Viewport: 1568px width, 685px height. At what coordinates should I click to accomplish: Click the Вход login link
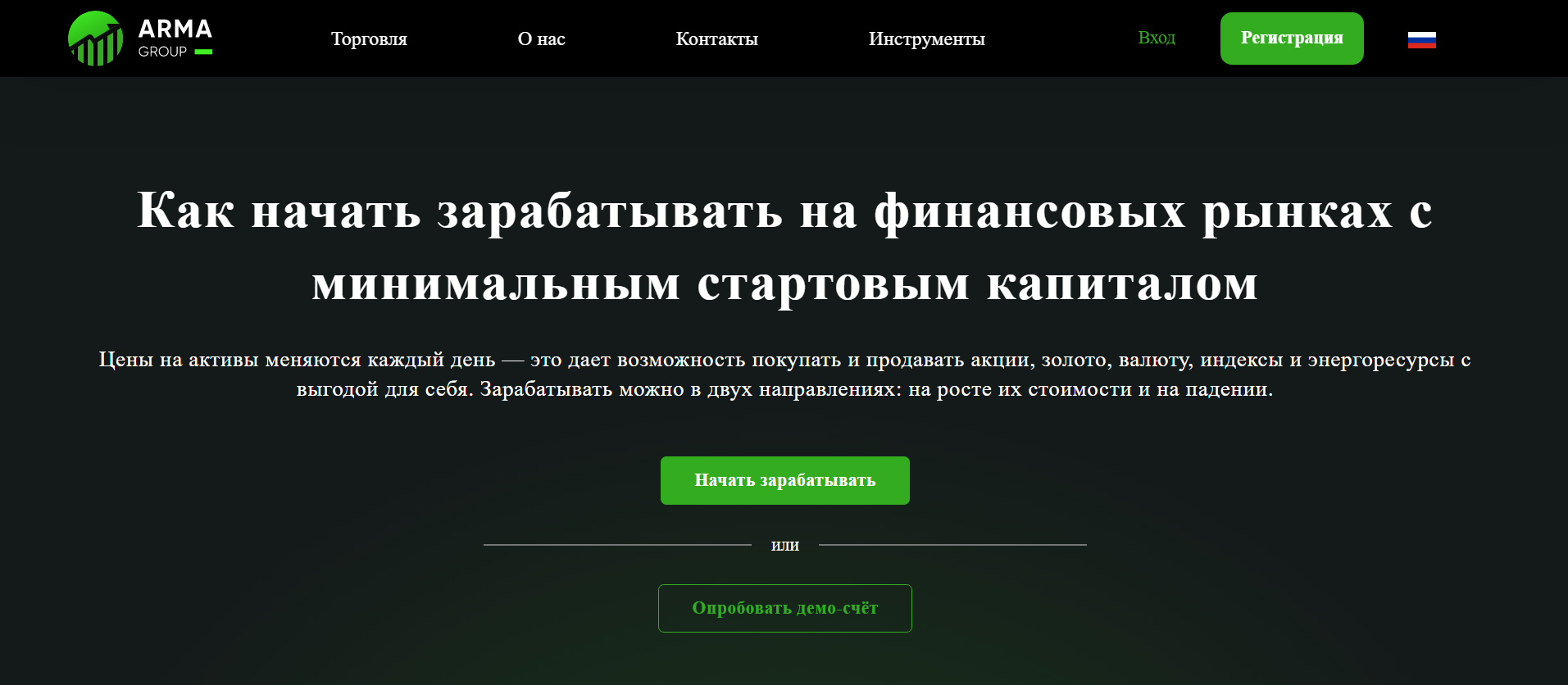tap(1156, 38)
